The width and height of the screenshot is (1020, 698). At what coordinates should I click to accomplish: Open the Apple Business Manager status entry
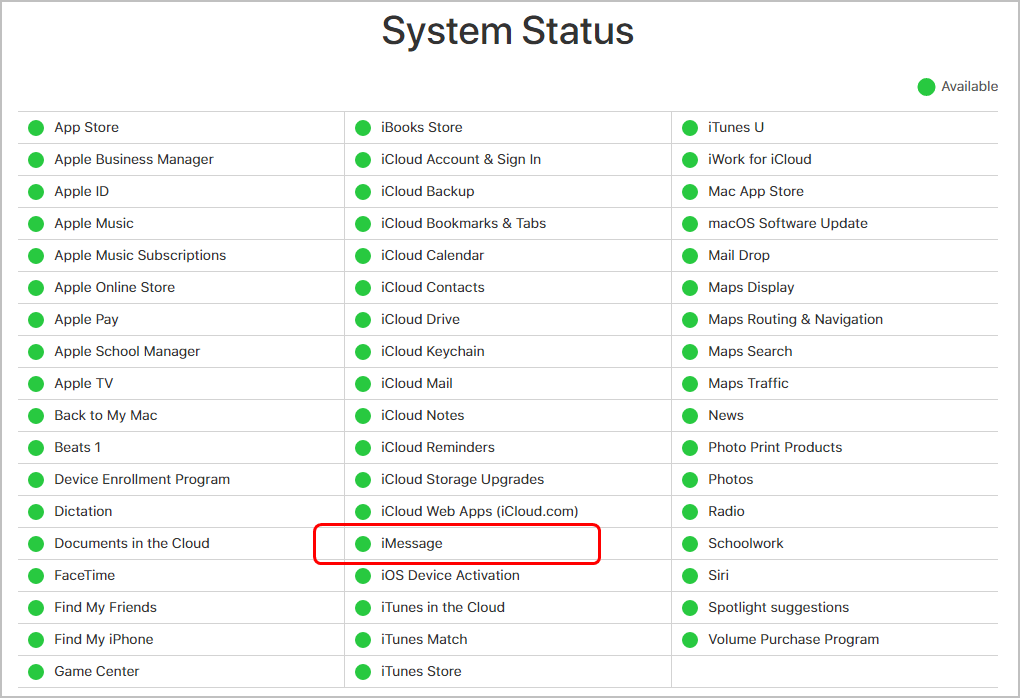134,159
